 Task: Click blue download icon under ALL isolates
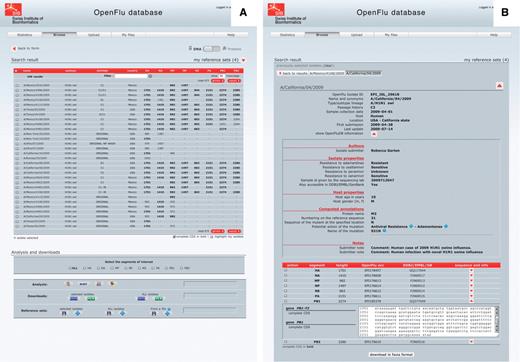(142, 299)
